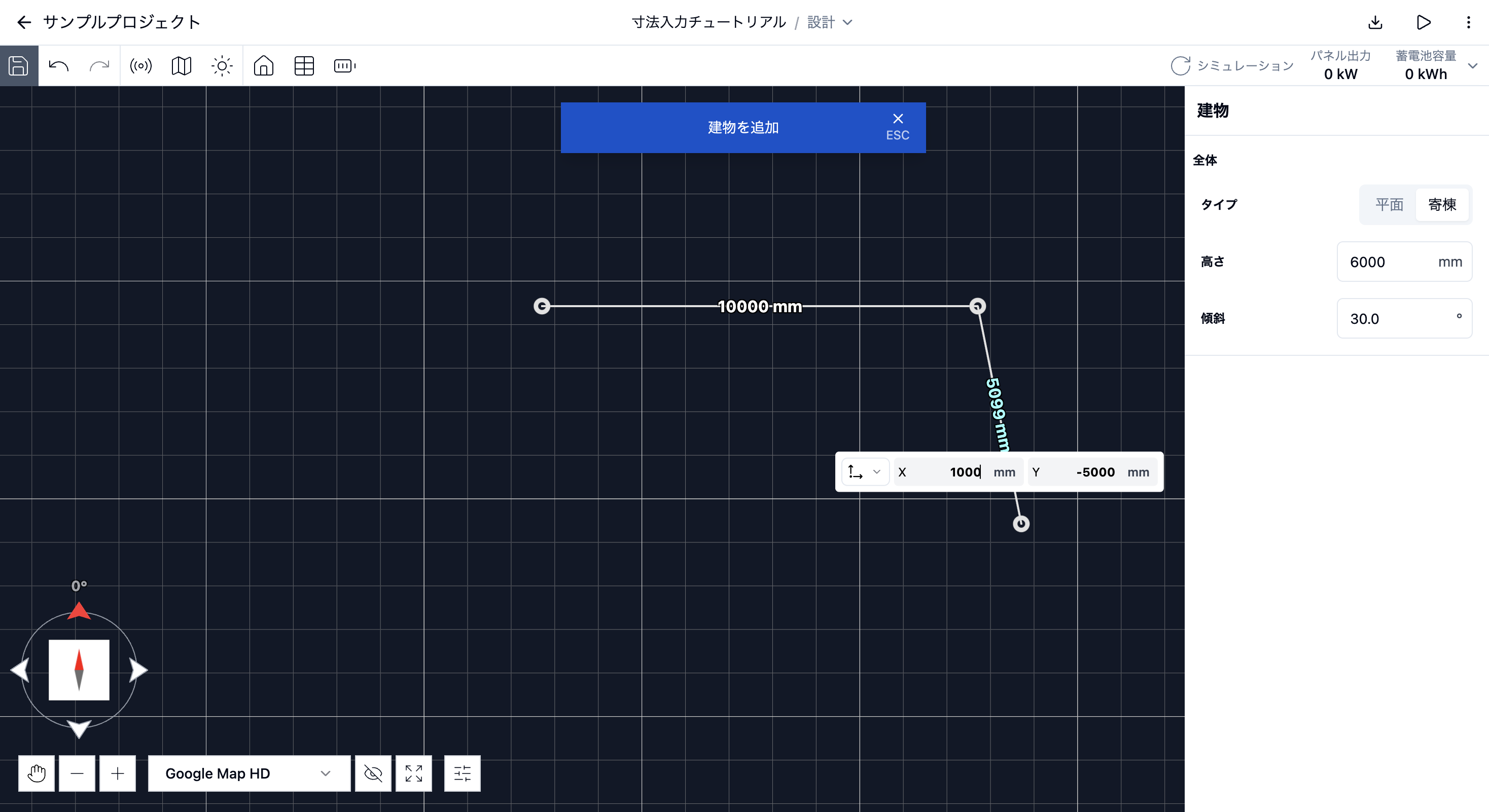Click the 傾斜 slope input field
The width and height of the screenshot is (1489, 812).
tap(1405, 318)
